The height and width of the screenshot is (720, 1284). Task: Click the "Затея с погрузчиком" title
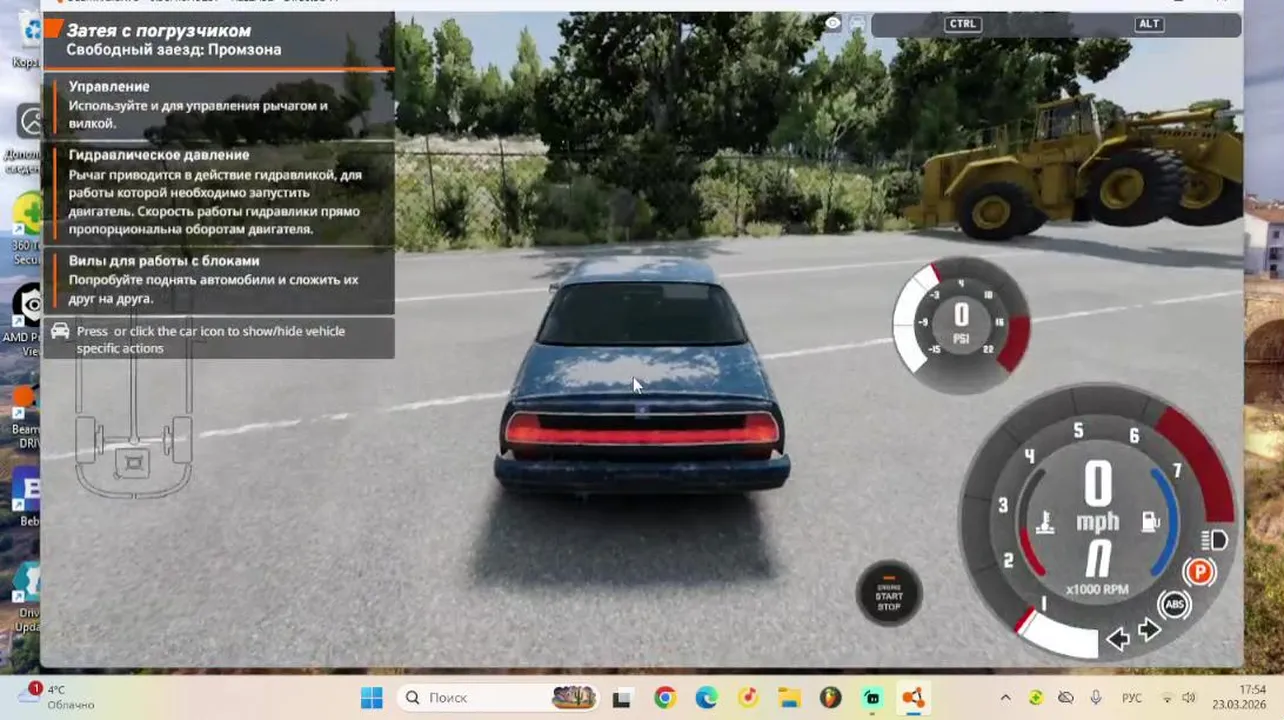tap(159, 30)
